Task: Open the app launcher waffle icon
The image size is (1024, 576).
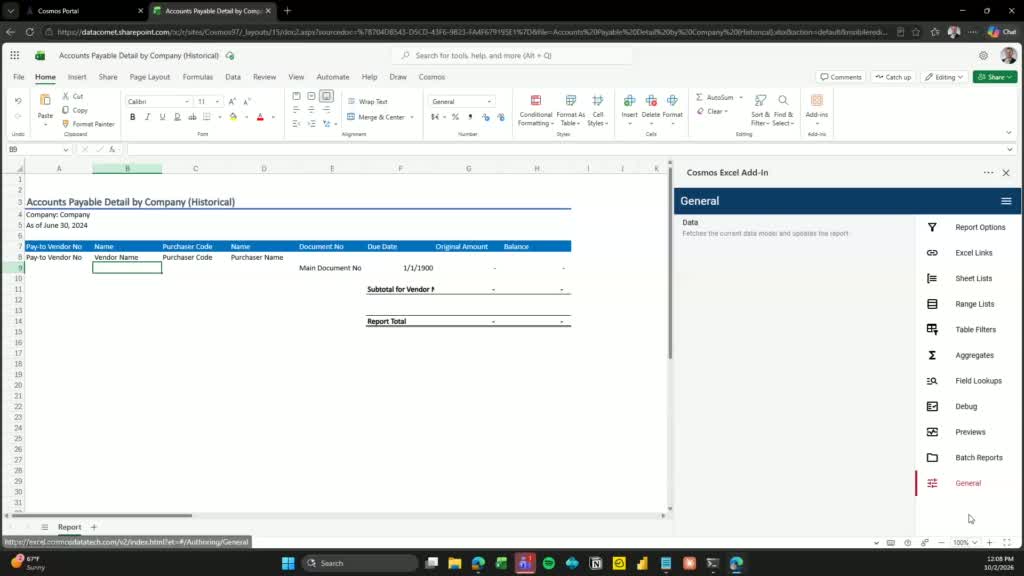Action: pos(14,56)
